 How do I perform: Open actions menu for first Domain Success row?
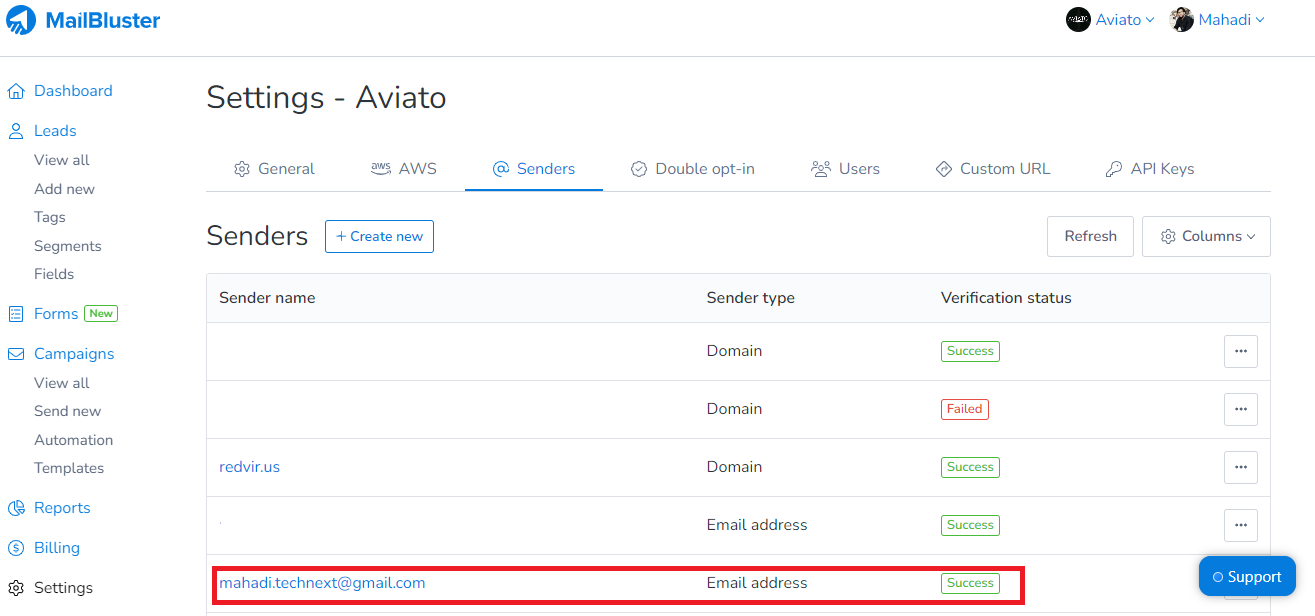coord(1241,351)
